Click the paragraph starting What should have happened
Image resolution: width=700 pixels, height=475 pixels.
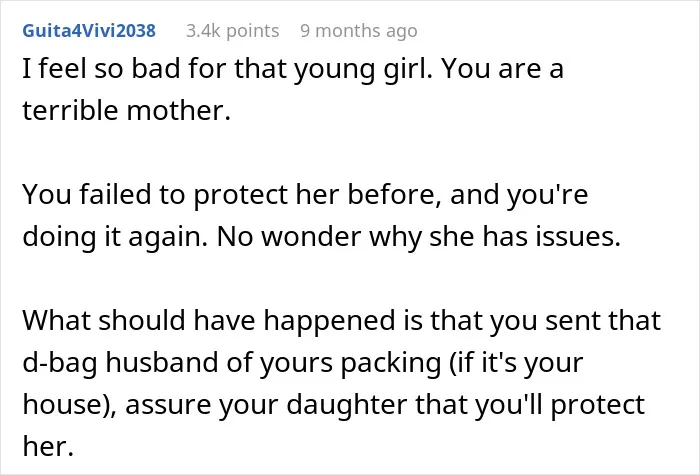(342, 383)
